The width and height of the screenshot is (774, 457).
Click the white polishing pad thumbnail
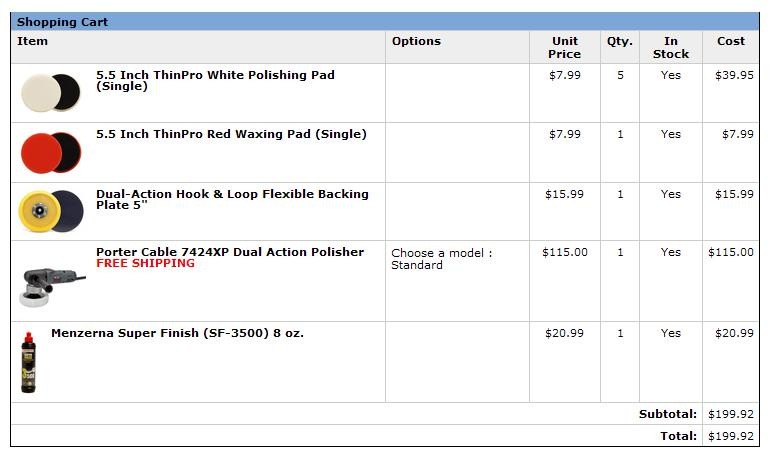pos(51,92)
